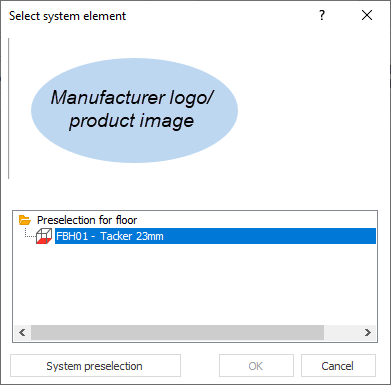Screen dimensions: 391x385
Task: Click the scrollbar track right of the thumb
Action: pyautogui.click(x=341, y=332)
